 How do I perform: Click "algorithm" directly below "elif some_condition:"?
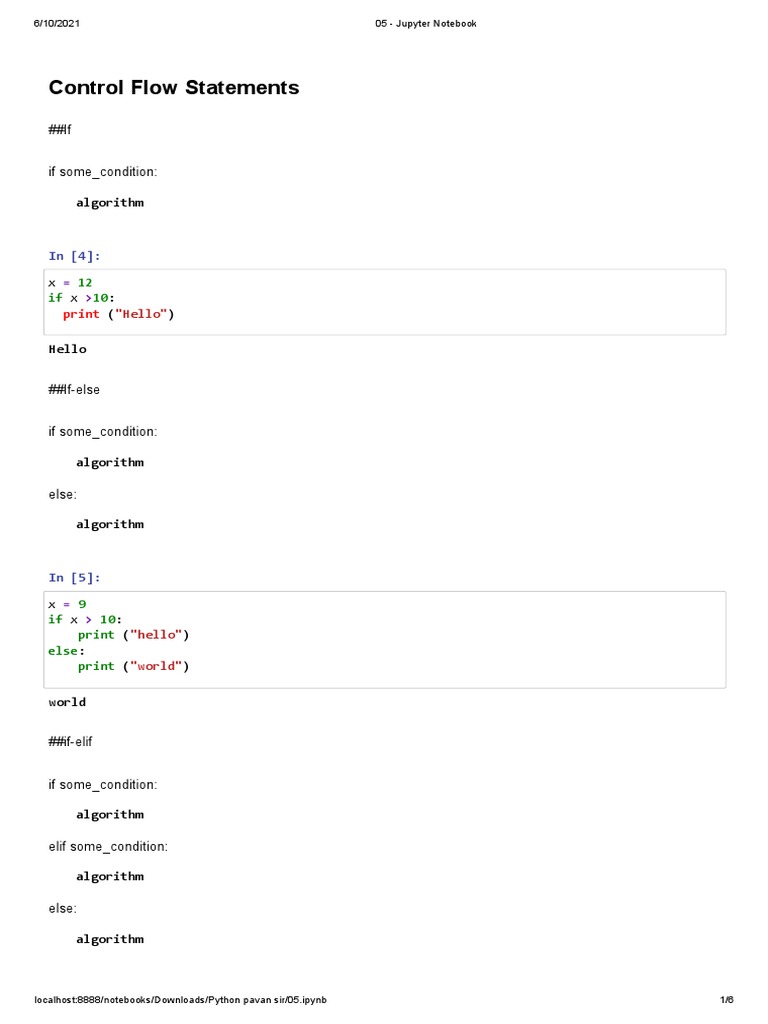110,877
